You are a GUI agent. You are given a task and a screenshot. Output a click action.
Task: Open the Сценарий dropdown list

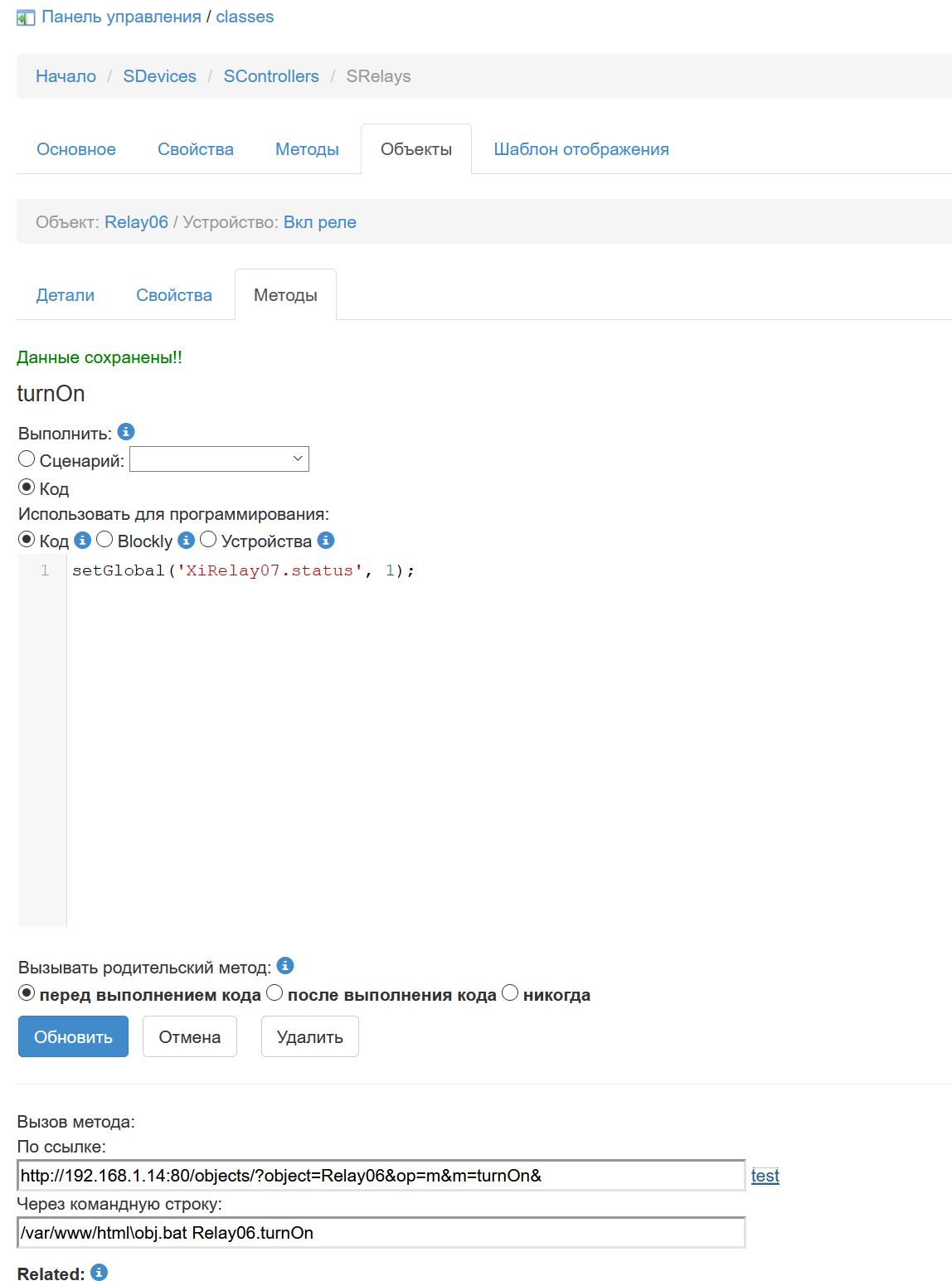pyautogui.click(x=219, y=459)
